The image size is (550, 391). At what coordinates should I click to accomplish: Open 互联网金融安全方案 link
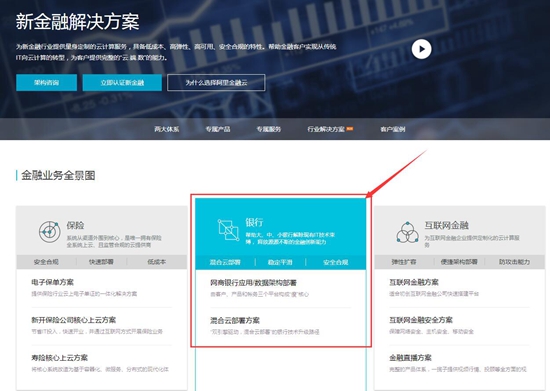(421, 320)
